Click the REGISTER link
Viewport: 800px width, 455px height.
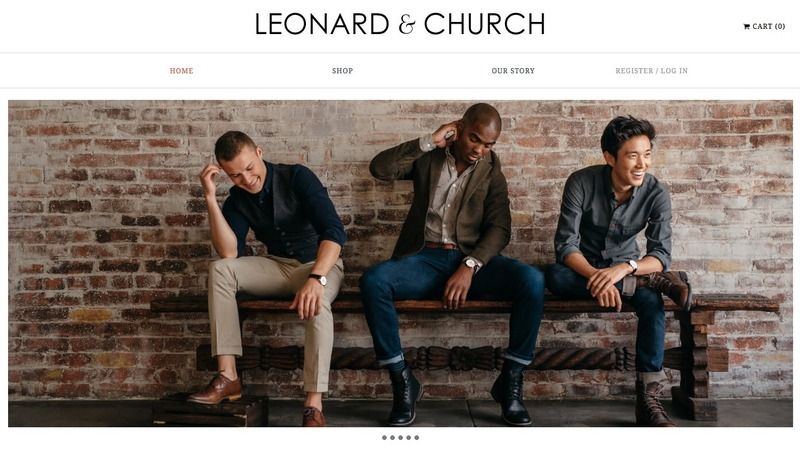point(634,71)
